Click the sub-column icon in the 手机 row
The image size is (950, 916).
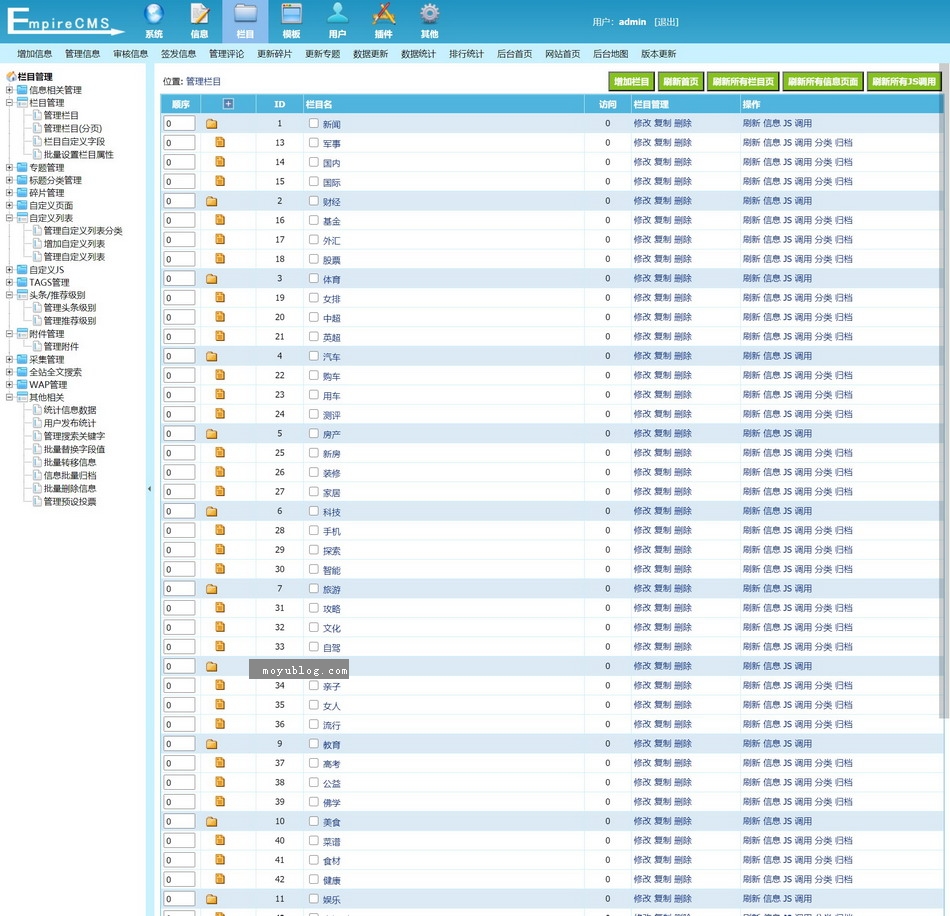point(220,530)
